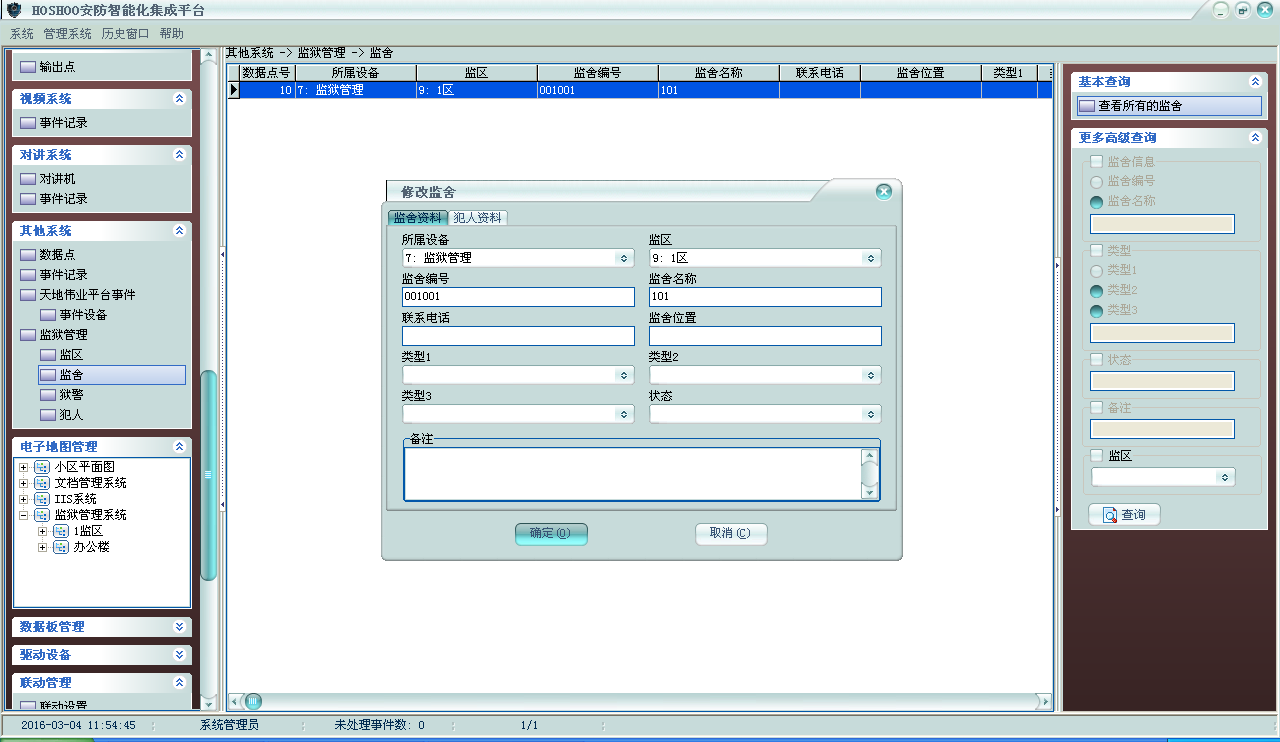Click the 确定 button
Image resolution: width=1280 pixels, height=742 pixels.
[x=551, y=534]
